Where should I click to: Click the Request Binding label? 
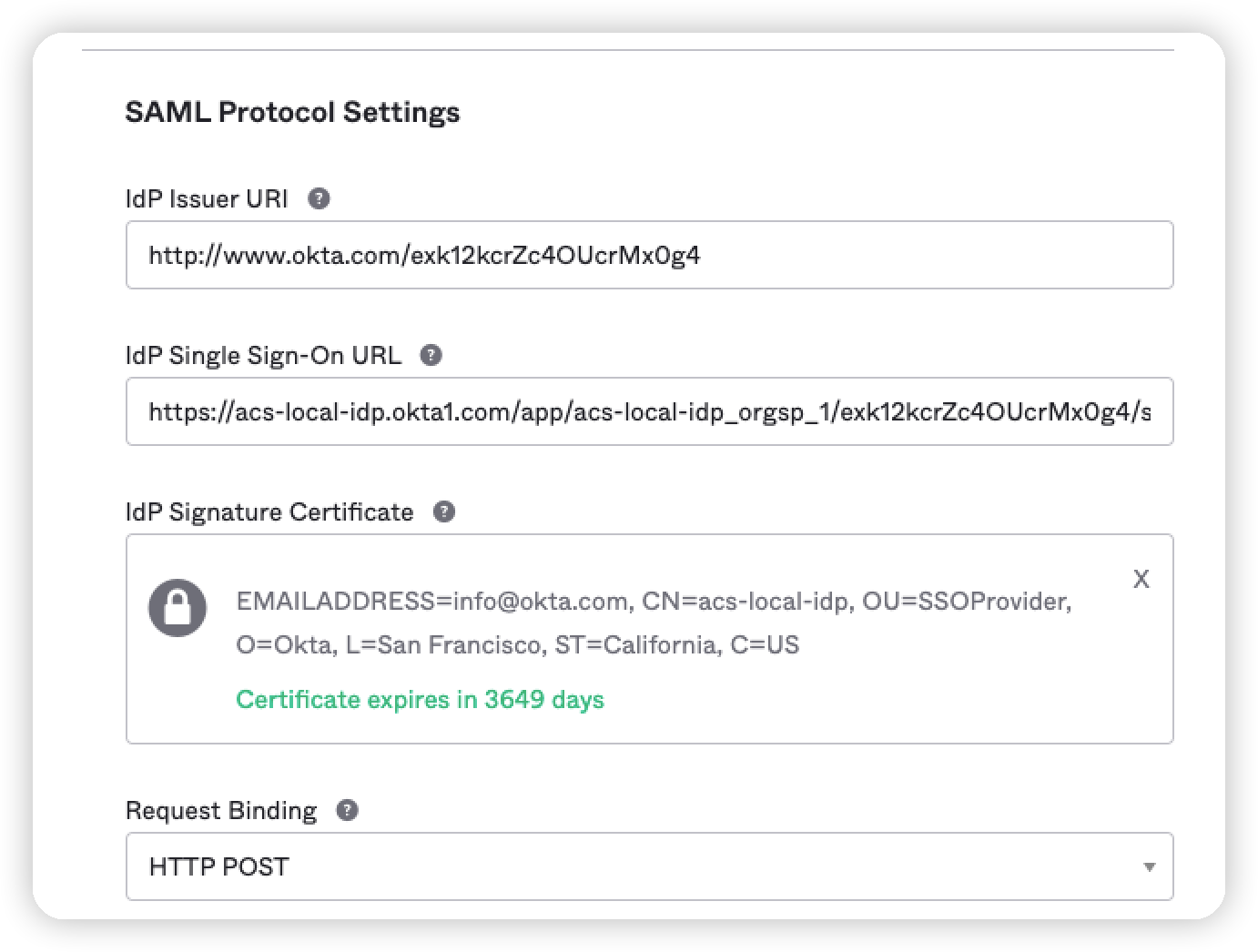point(221,810)
